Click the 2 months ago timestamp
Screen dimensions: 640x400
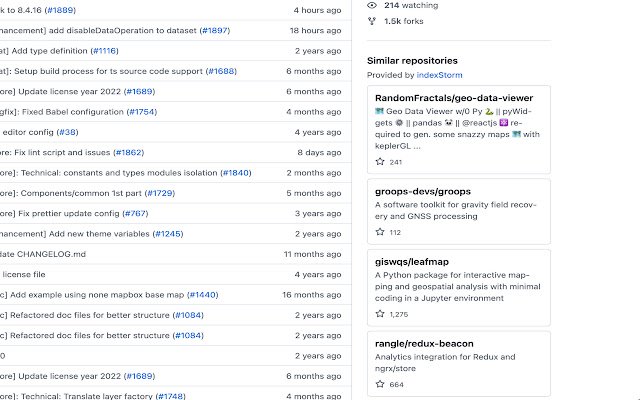coord(314,173)
